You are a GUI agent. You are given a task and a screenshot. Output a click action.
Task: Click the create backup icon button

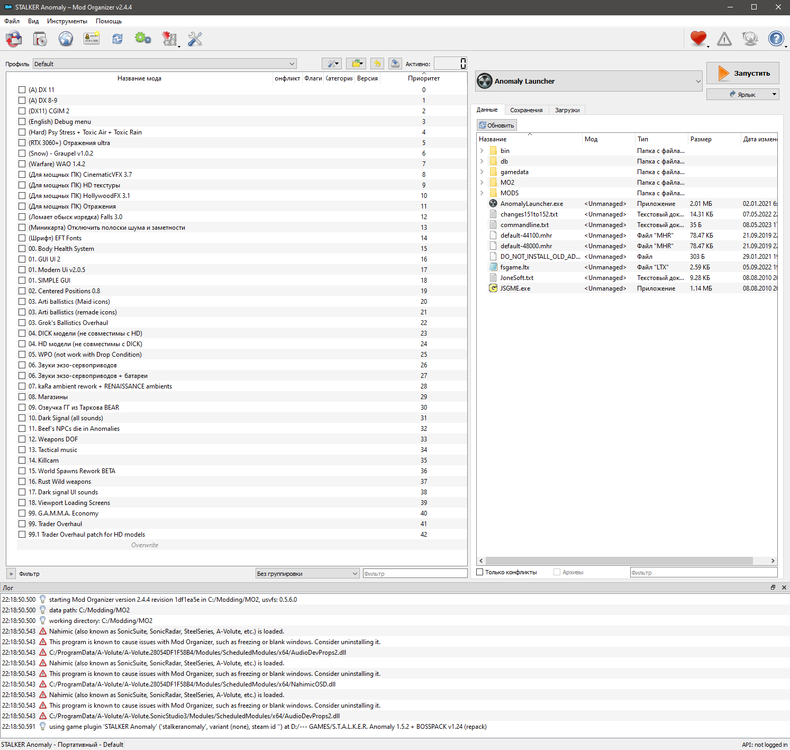click(x=395, y=63)
